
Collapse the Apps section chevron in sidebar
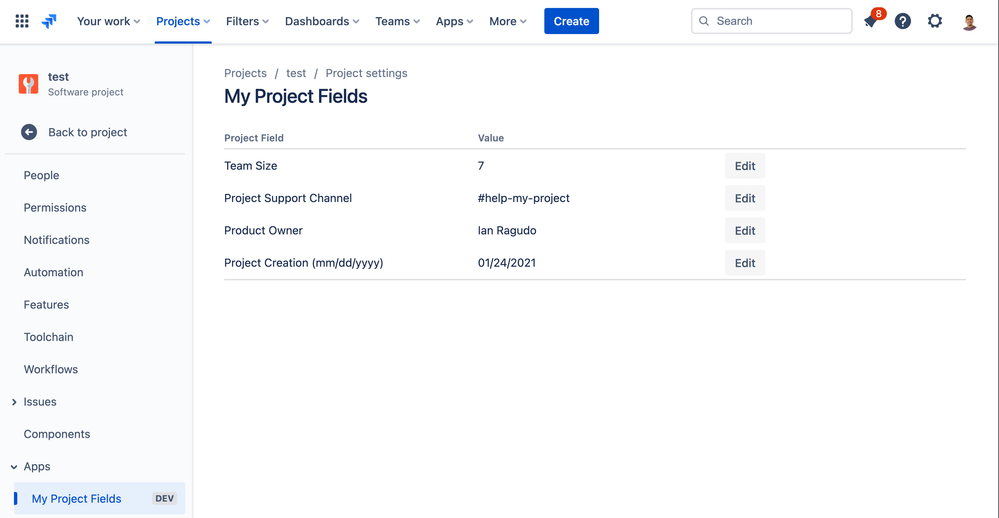(x=14, y=466)
